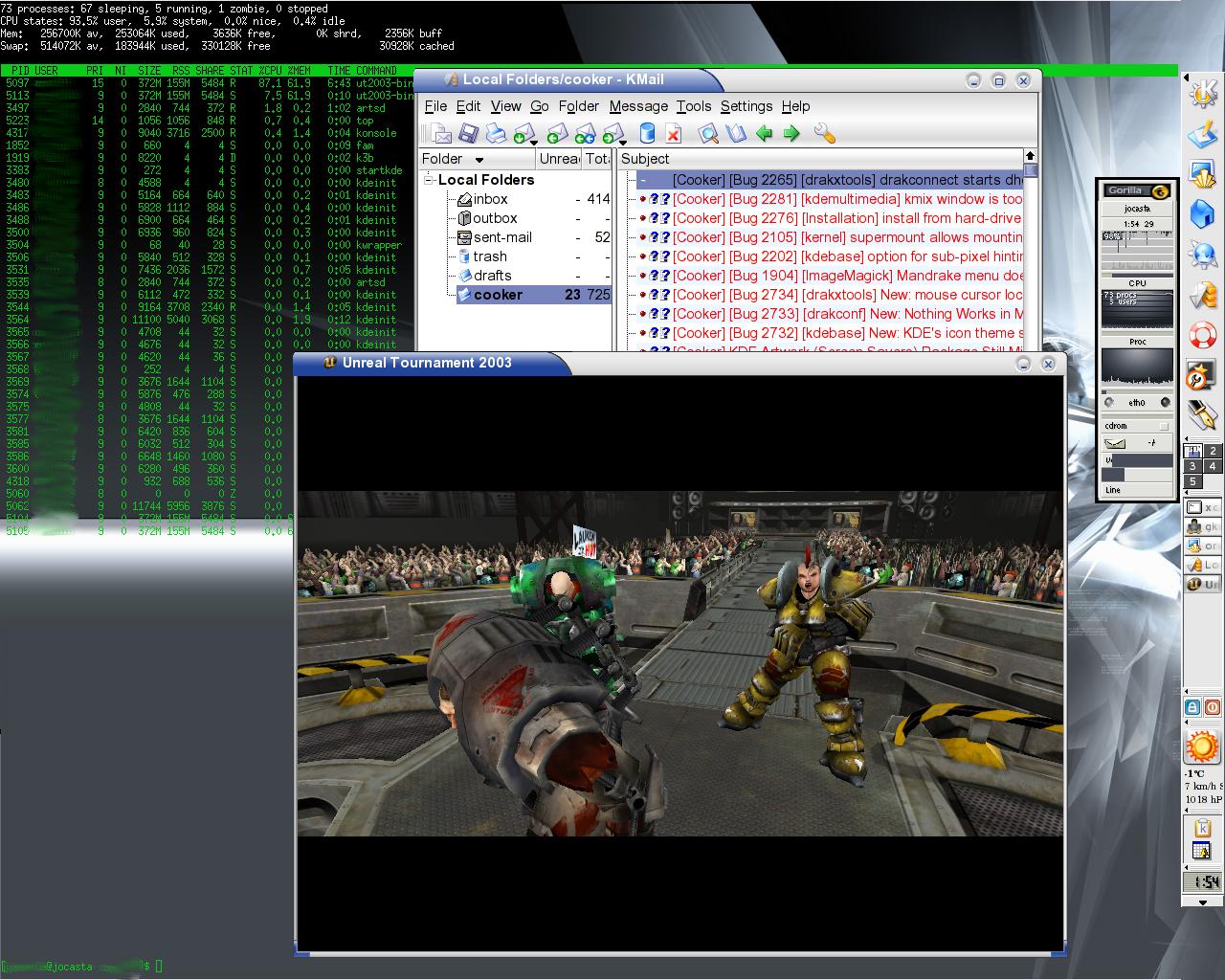Image resolution: width=1225 pixels, height=980 pixels.
Task: Open the Settings menu in KMail
Action: [746, 106]
